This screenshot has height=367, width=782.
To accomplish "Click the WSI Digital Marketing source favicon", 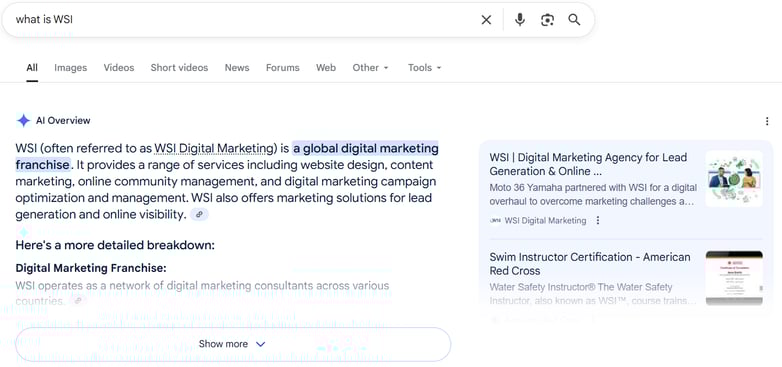I will [495, 220].
